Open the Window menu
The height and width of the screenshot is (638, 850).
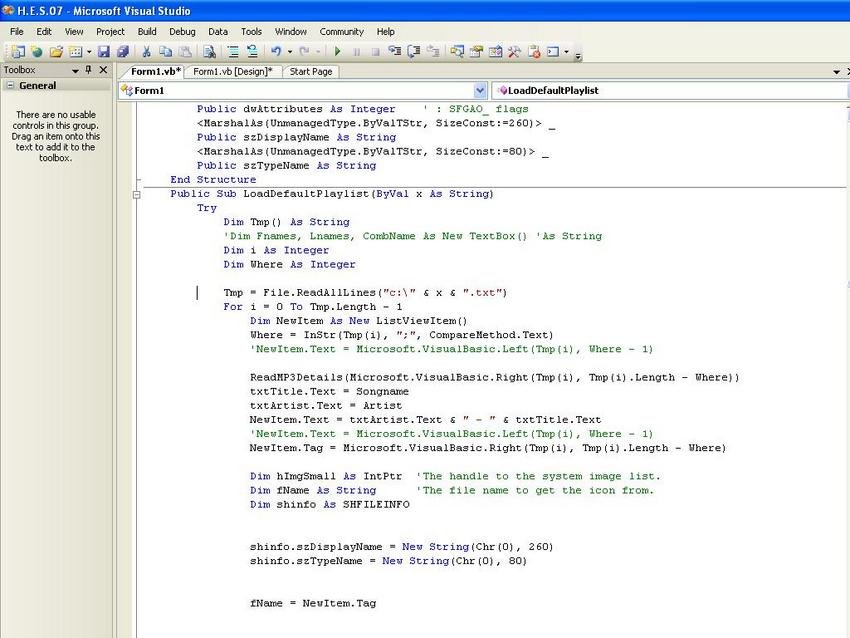coord(291,31)
